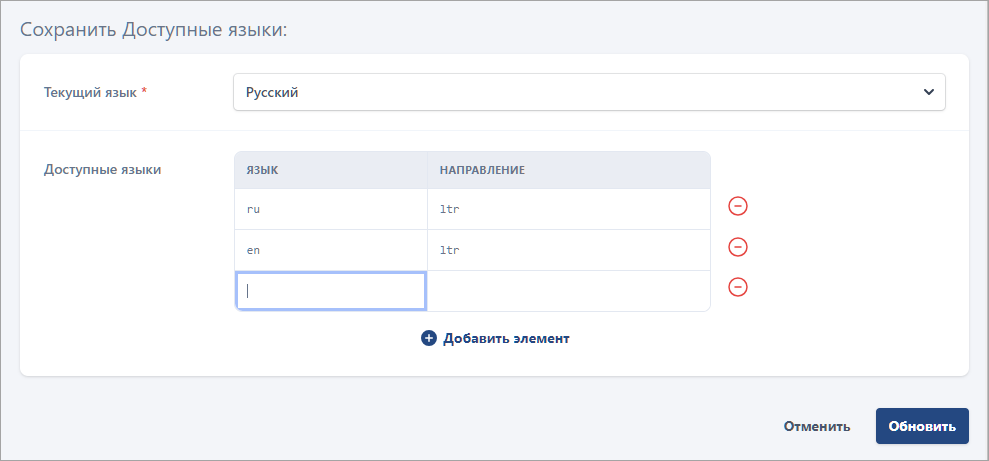This screenshot has height=461, width=989.
Task: Click the plus icon next to Добавить элемент
Action: [x=429, y=338]
